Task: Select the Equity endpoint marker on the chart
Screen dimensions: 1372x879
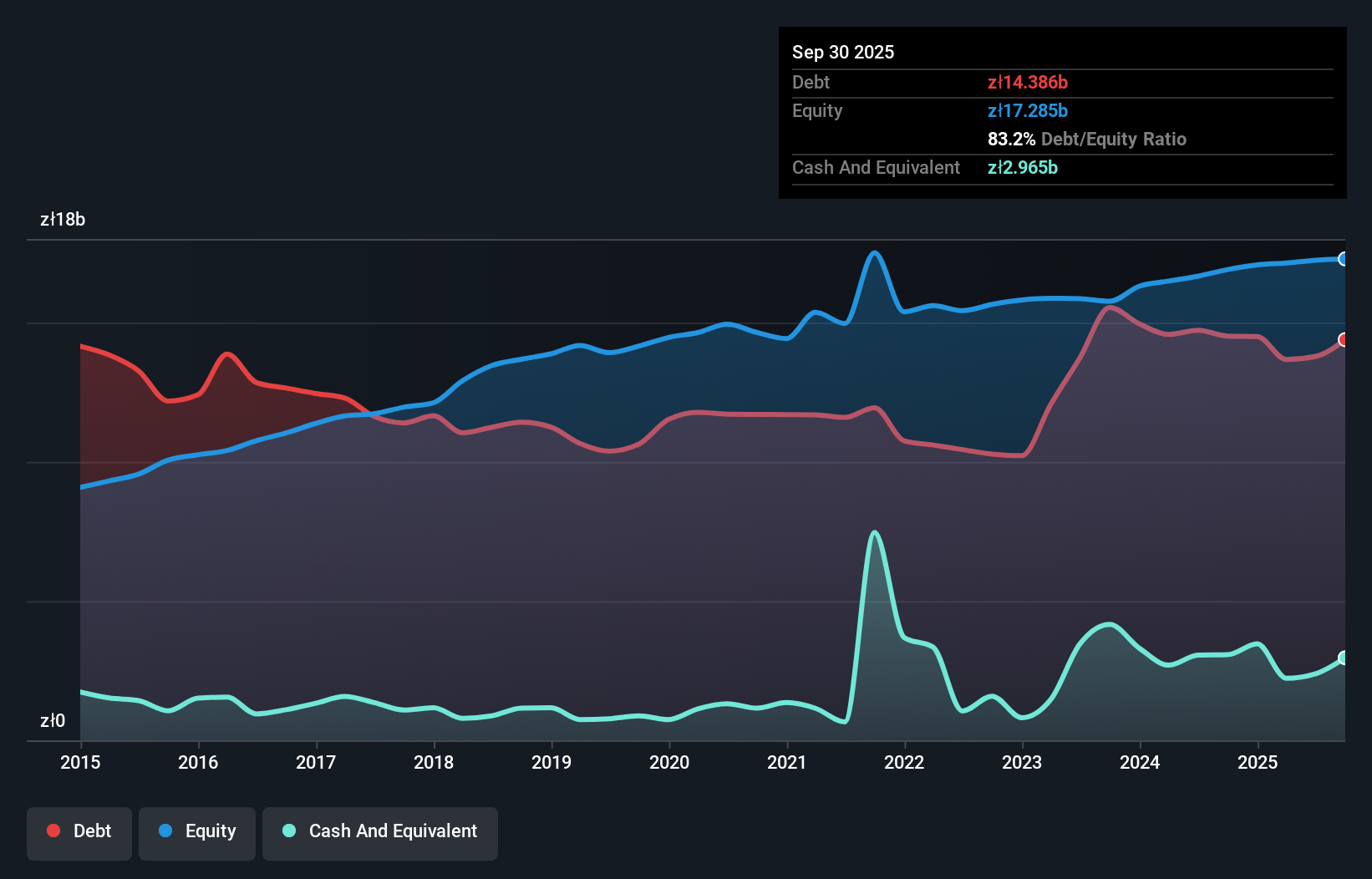Action: [1343, 260]
